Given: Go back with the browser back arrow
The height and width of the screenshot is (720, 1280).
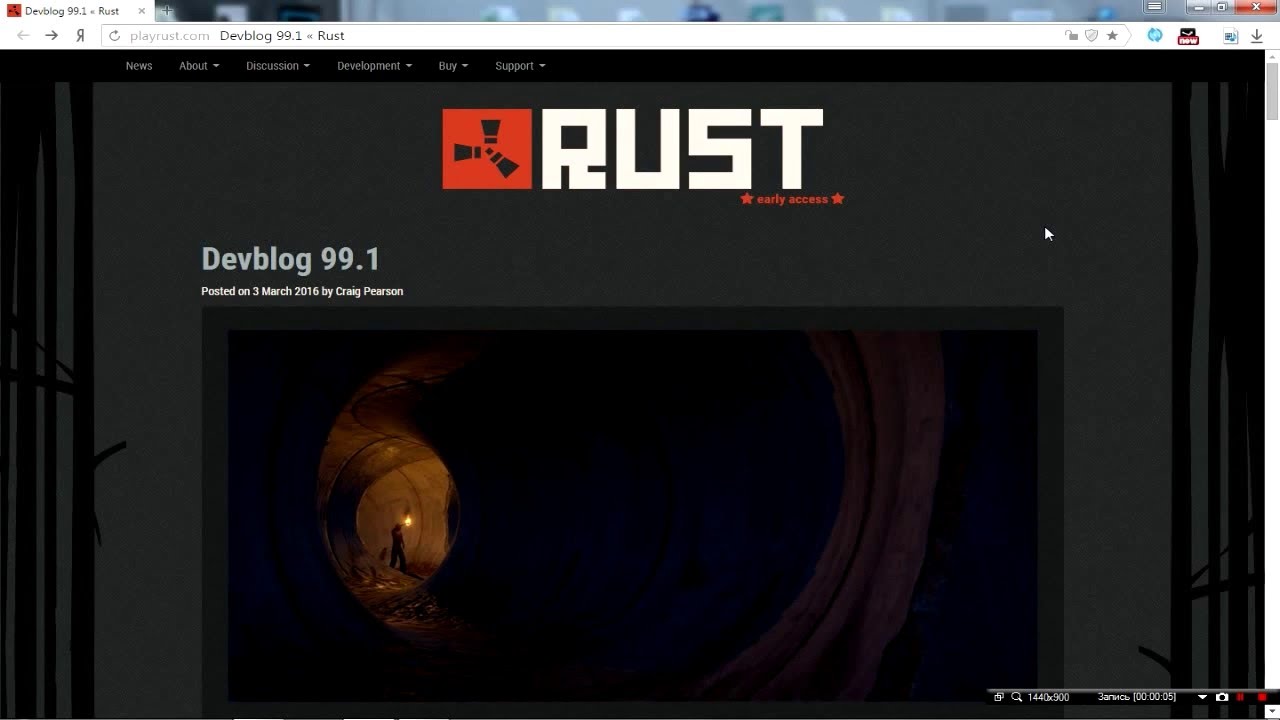Looking at the screenshot, I should pyautogui.click(x=23, y=35).
